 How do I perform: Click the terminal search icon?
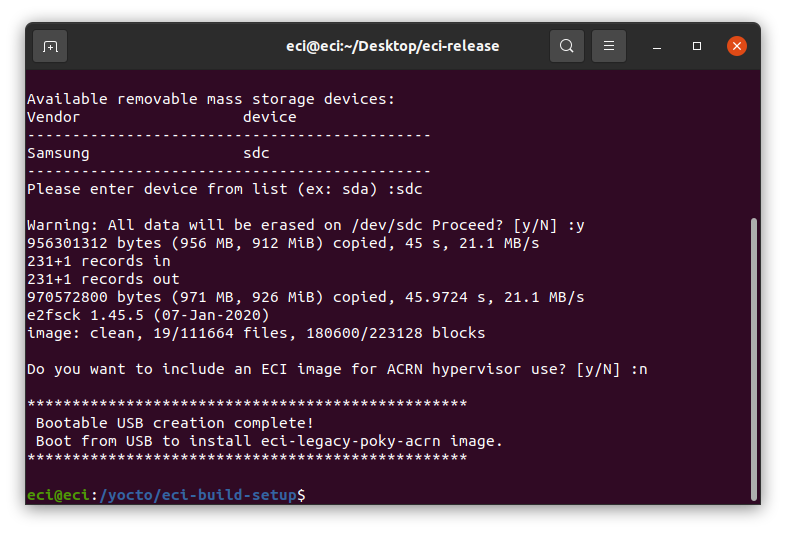click(x=566, y=46)
